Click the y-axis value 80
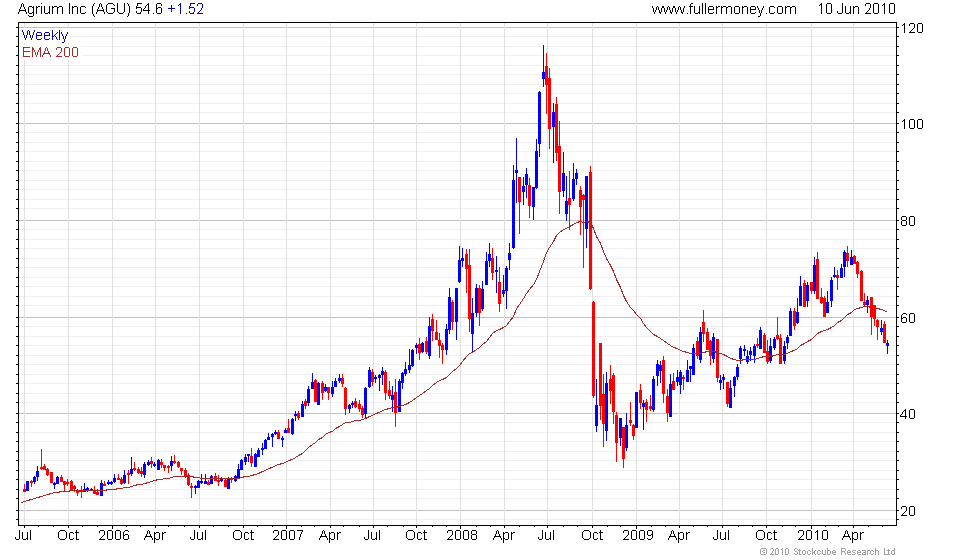This screenshot has width=980, height=560. tap(908, 221)
